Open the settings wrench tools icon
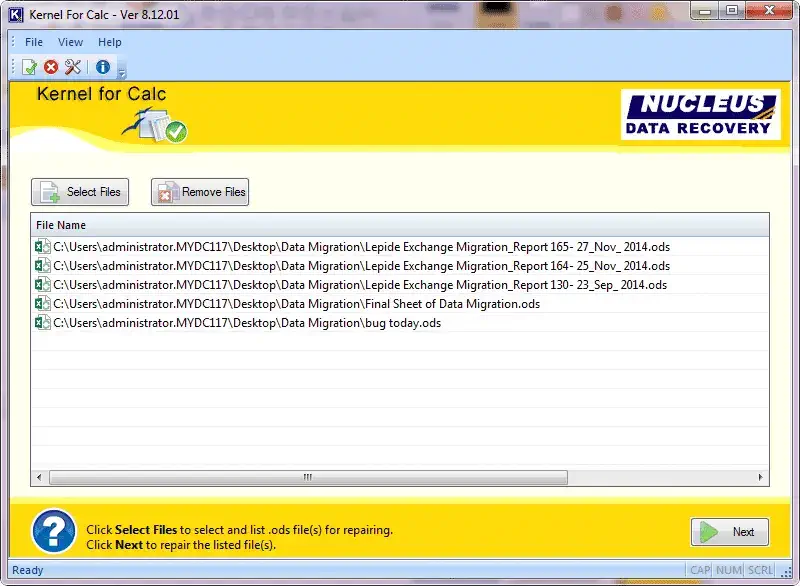Image resolution: width=800 pixels, height=586 pixels. [x=73, y=67]
